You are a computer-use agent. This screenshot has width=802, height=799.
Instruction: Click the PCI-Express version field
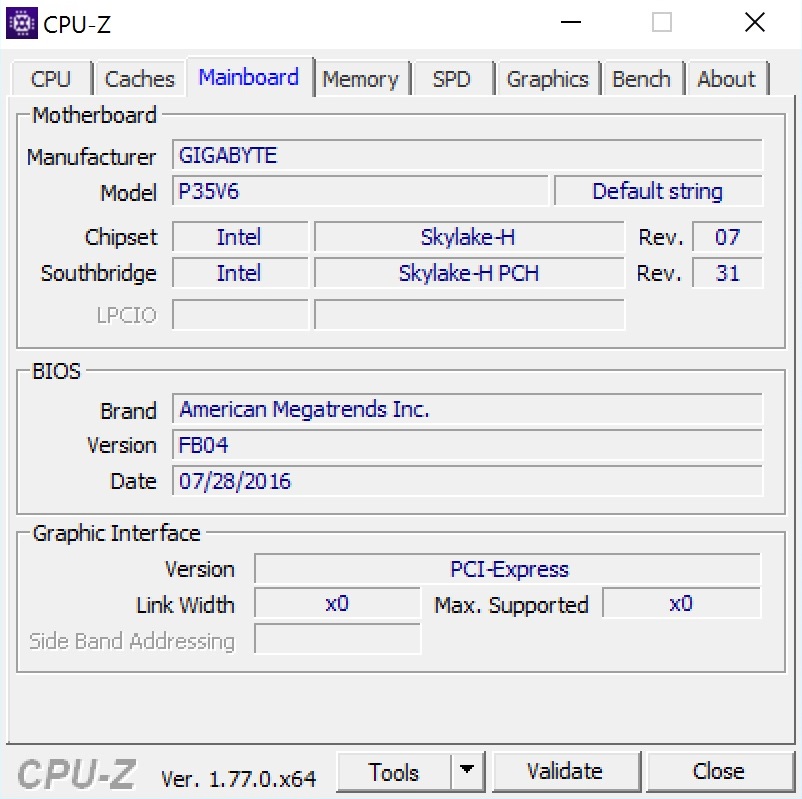point(507,569)
